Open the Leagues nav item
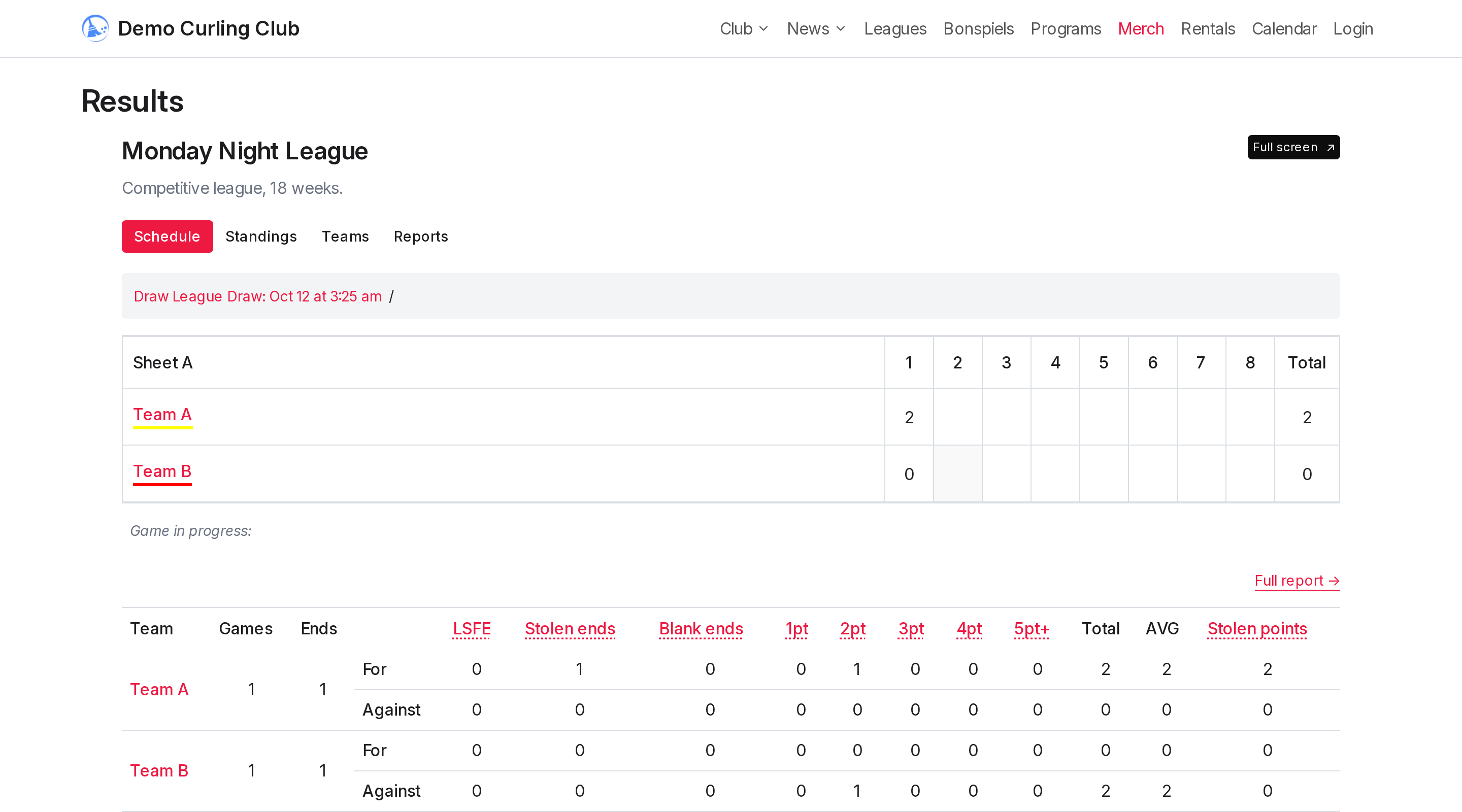 (894, 29)
